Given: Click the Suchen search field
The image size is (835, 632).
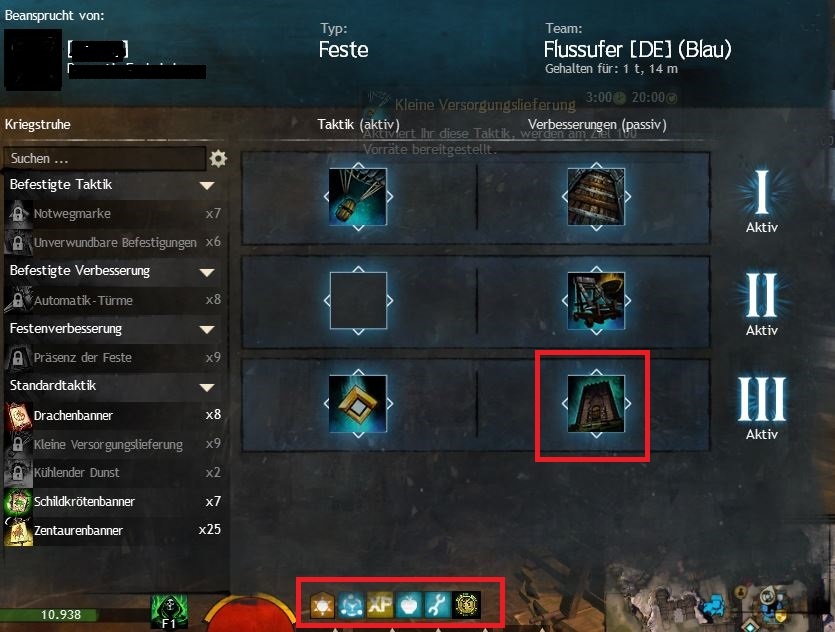Looking at the screenshot, I should 105,159.
